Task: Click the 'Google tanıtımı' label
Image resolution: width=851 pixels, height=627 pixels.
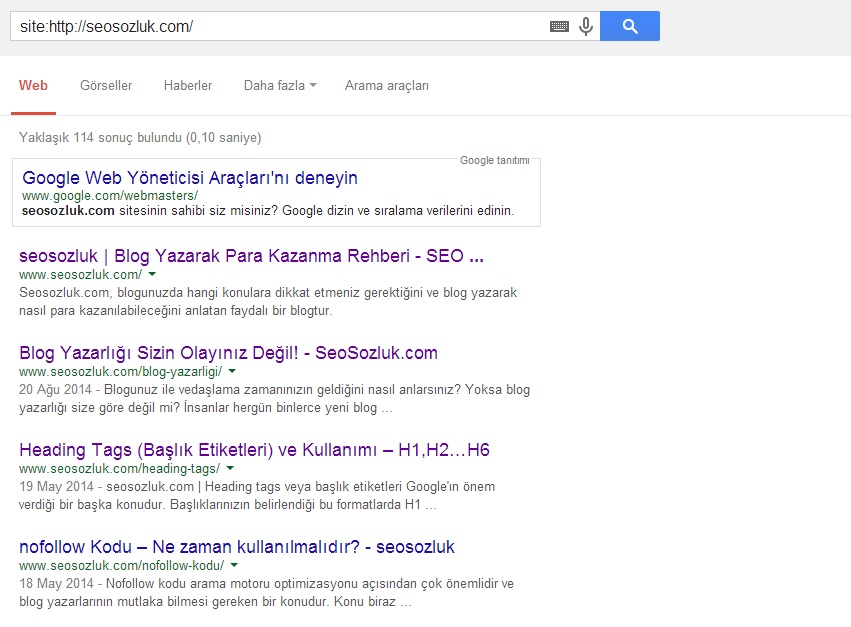Action: tap(494, 160)
